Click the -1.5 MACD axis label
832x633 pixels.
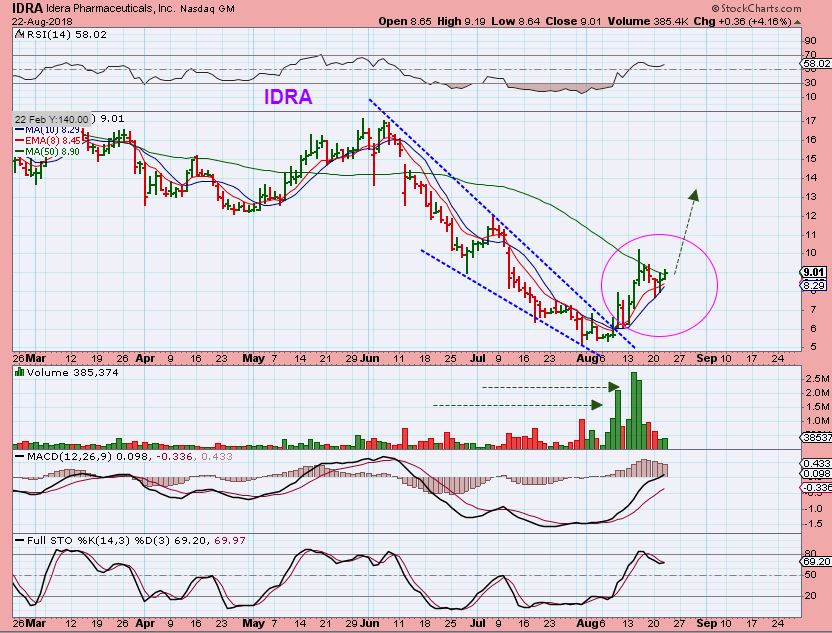pos(815,524)
